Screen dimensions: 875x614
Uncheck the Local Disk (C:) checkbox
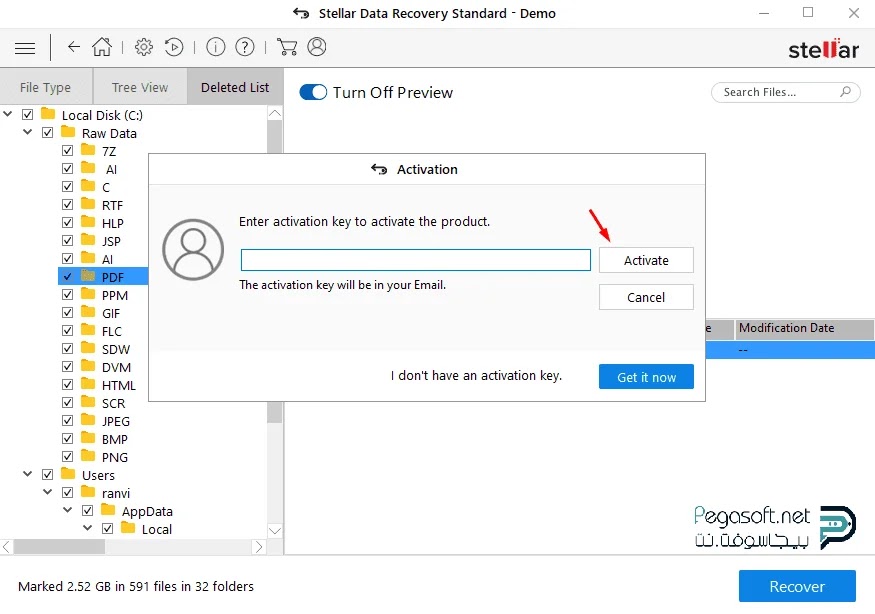[x=27, y=114]
